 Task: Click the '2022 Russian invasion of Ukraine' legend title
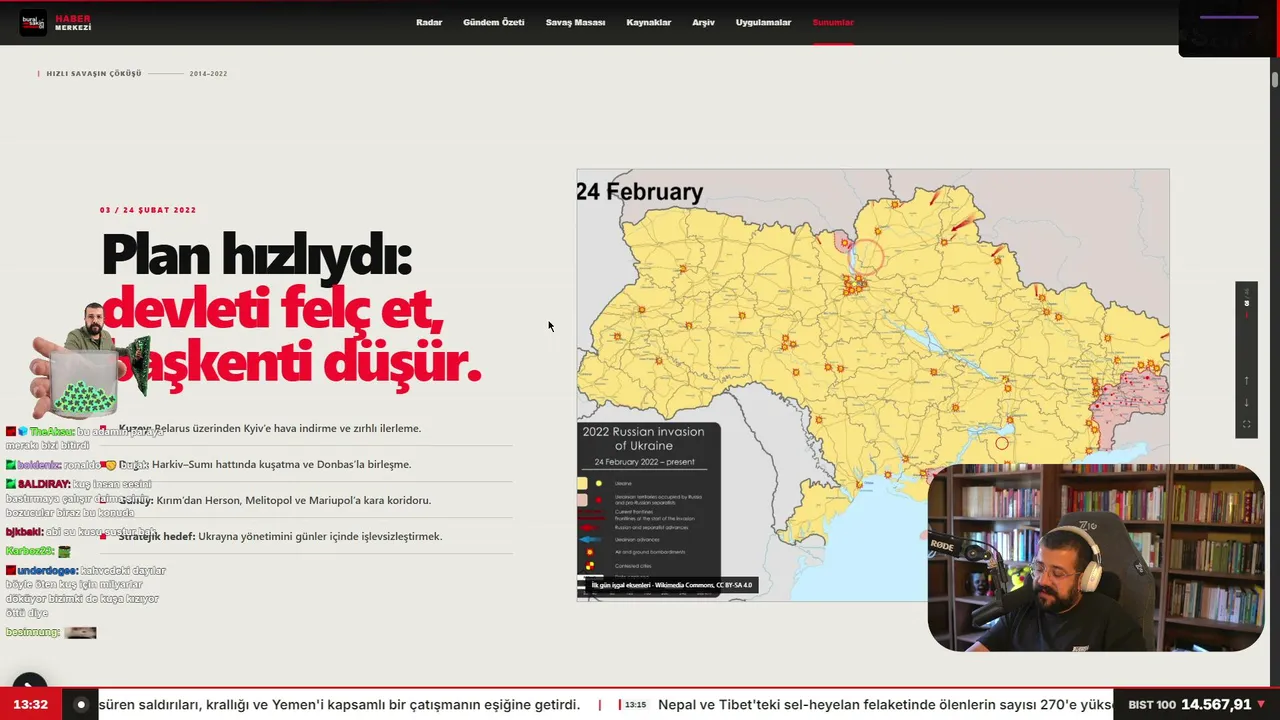coord(644,438)
